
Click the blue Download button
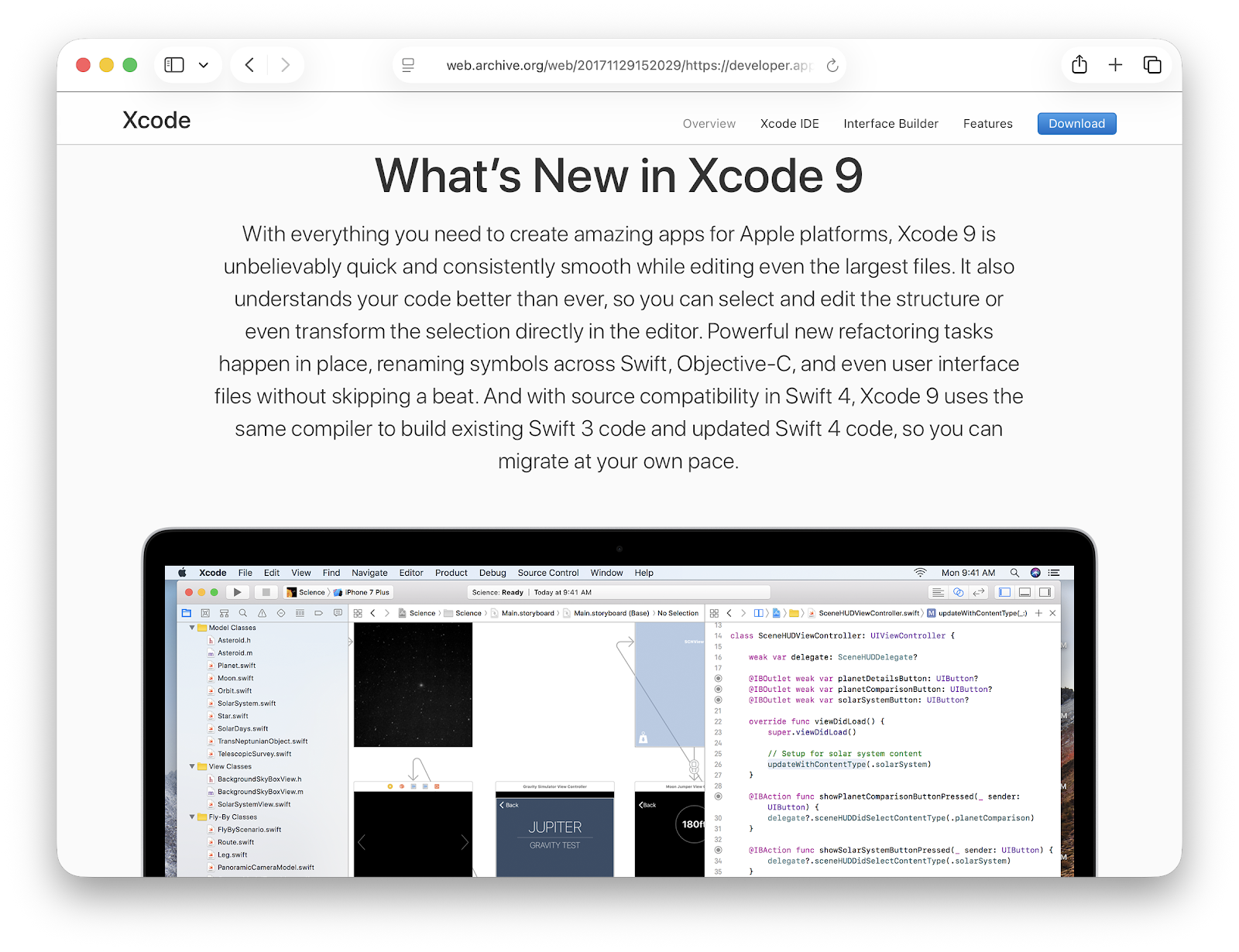coord(1076,124)
